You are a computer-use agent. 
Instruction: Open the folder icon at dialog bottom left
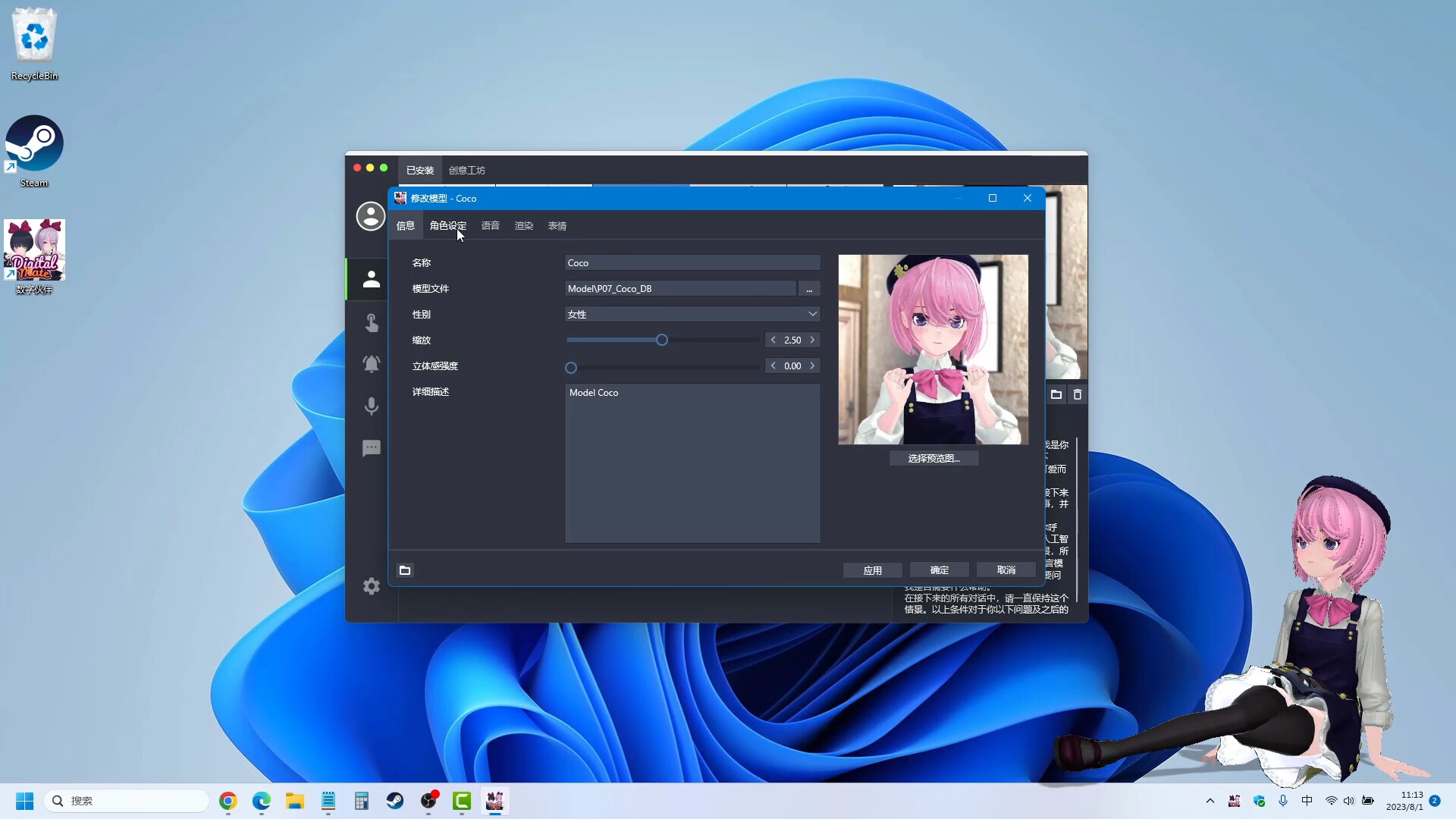pos(404,570)
